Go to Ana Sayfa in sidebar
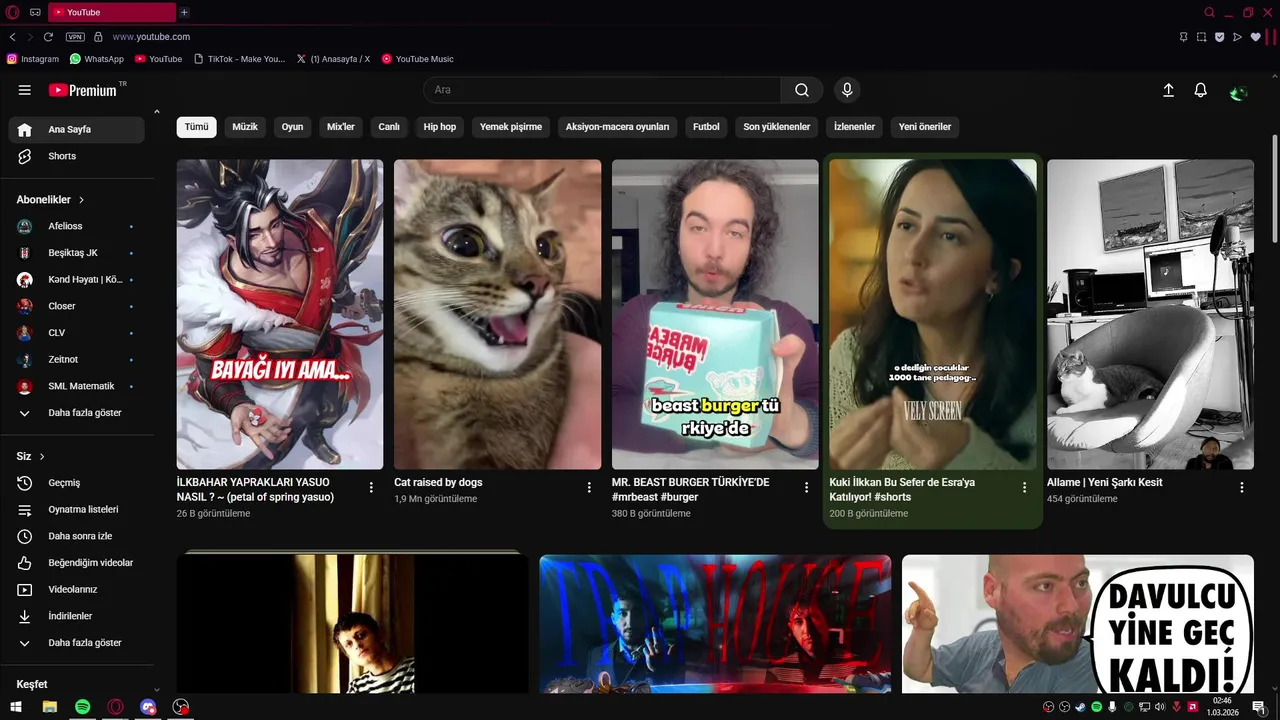Screen dimensions: 1280x720 pyautogui.click(x=76, y=130)
